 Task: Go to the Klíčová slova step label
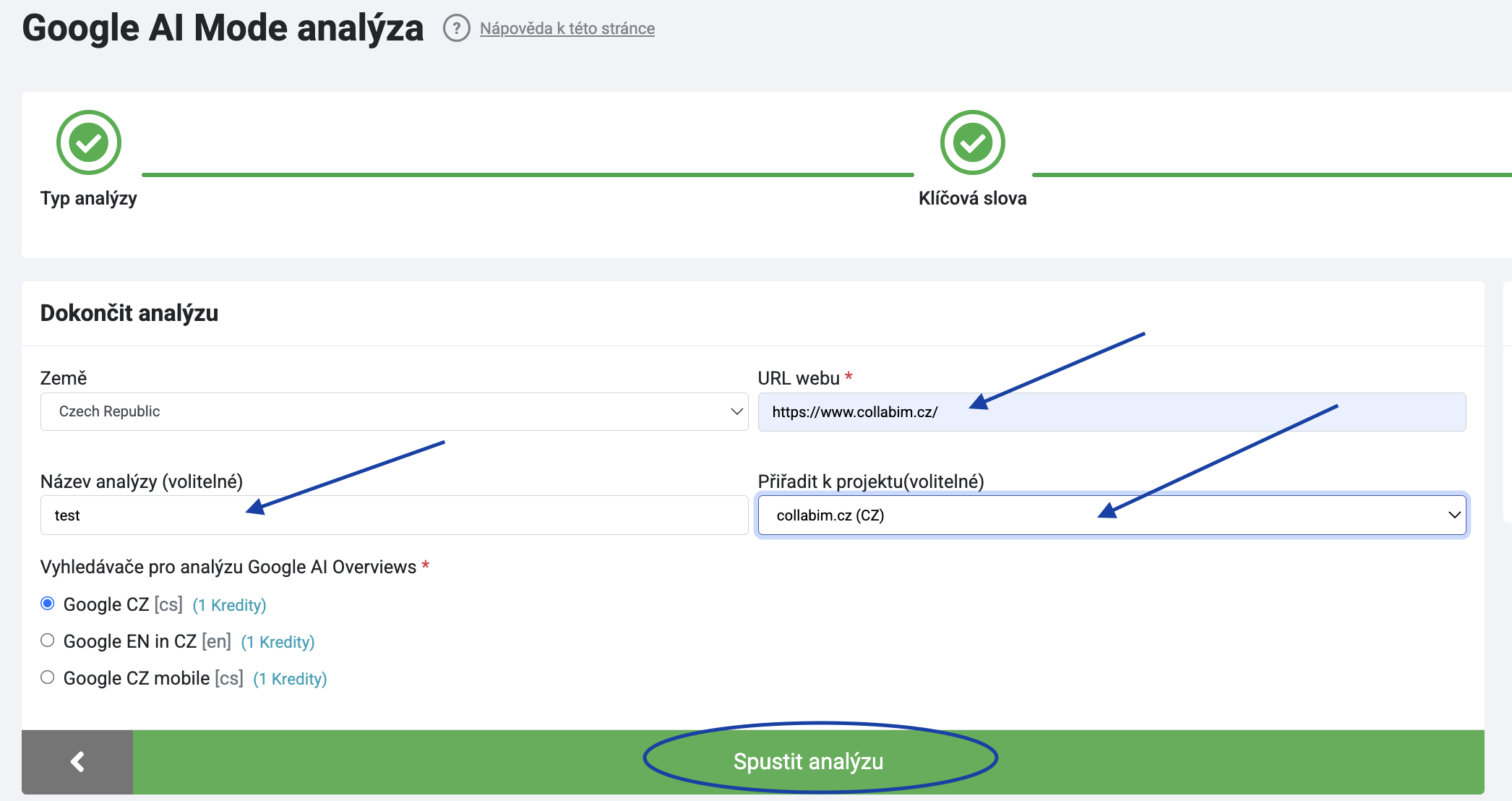coord(972,198)
